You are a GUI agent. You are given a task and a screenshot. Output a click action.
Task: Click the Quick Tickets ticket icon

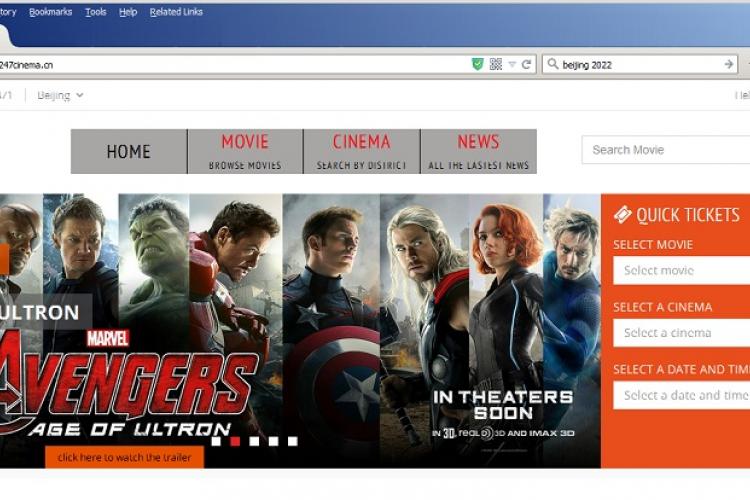(622, 215)
